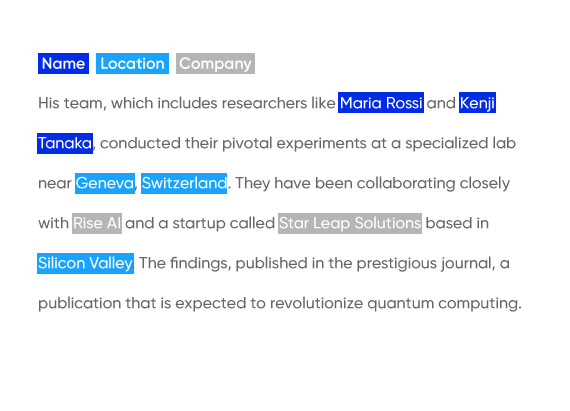
Task: Click the Switzerland location highlight
Action: 184,184
